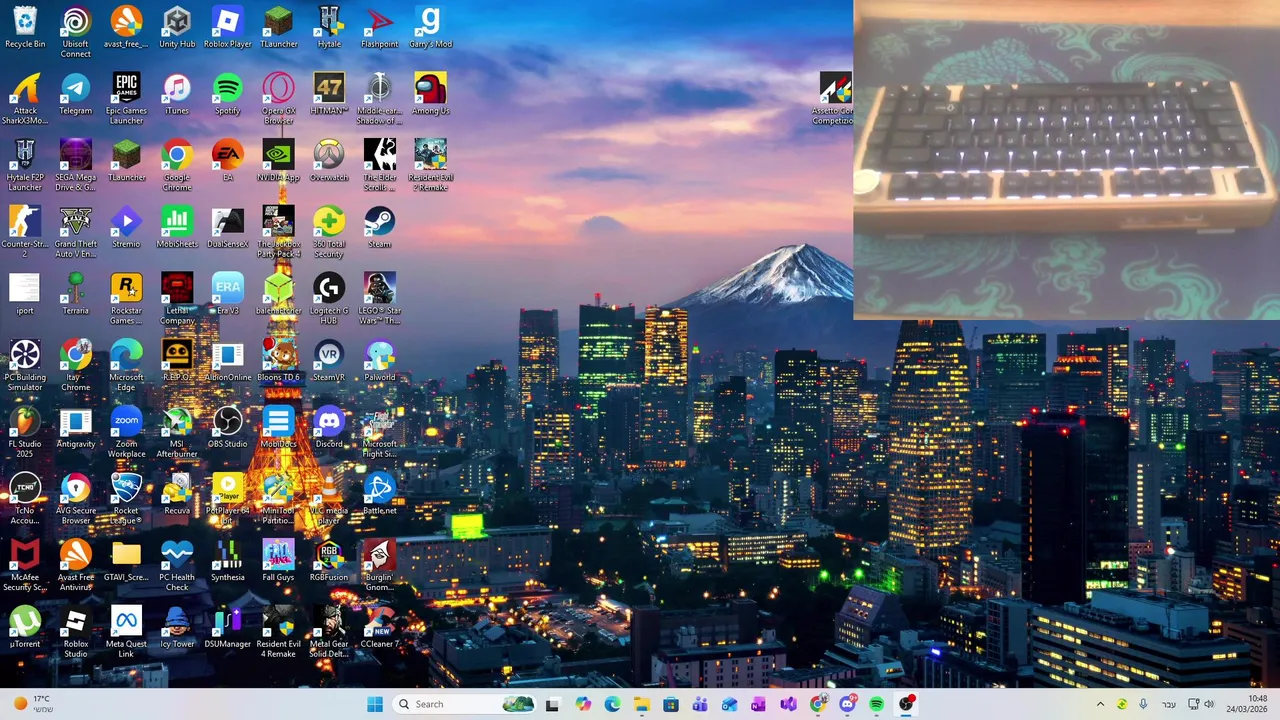The image size is (1280, 720).
Task: Open the Overwatch desktop shortcut
Action: [329, 161]
